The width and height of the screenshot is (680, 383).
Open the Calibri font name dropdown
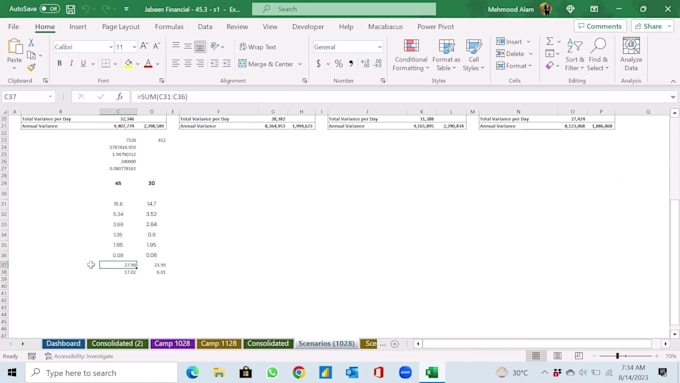111,47
